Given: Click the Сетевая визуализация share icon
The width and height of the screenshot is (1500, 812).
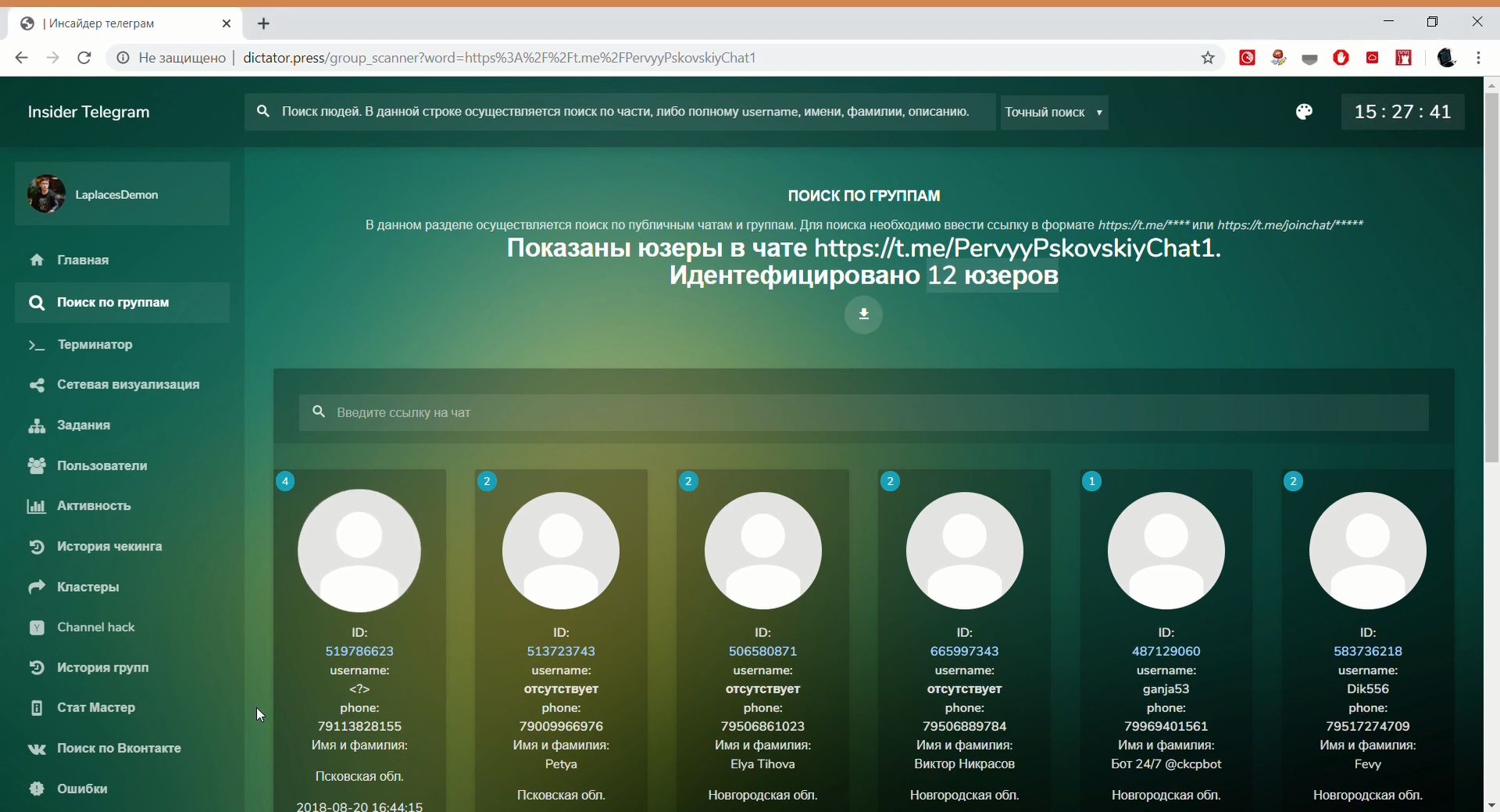Looking at the screenshot, I should point(37,385).
